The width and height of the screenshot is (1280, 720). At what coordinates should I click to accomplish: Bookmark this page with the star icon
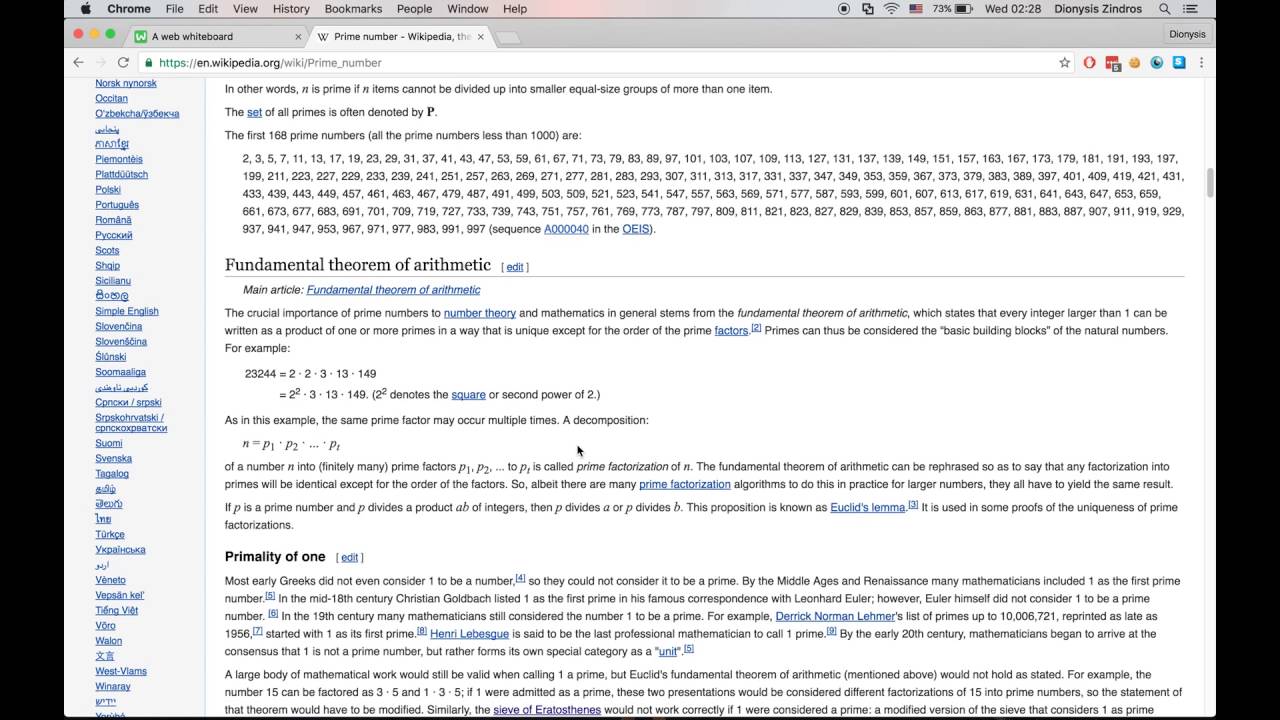point(1064,62)
